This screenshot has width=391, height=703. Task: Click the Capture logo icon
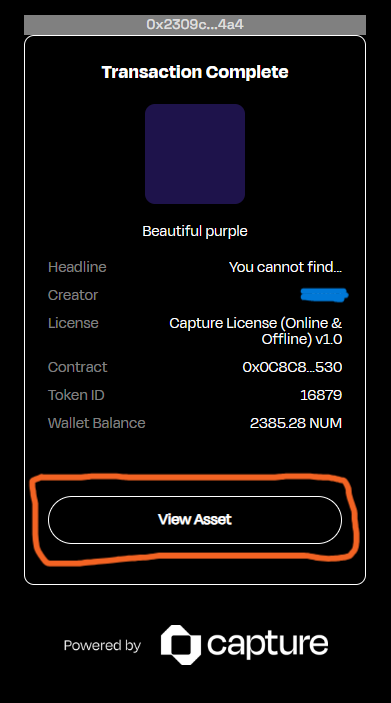[x=181, y=645]
